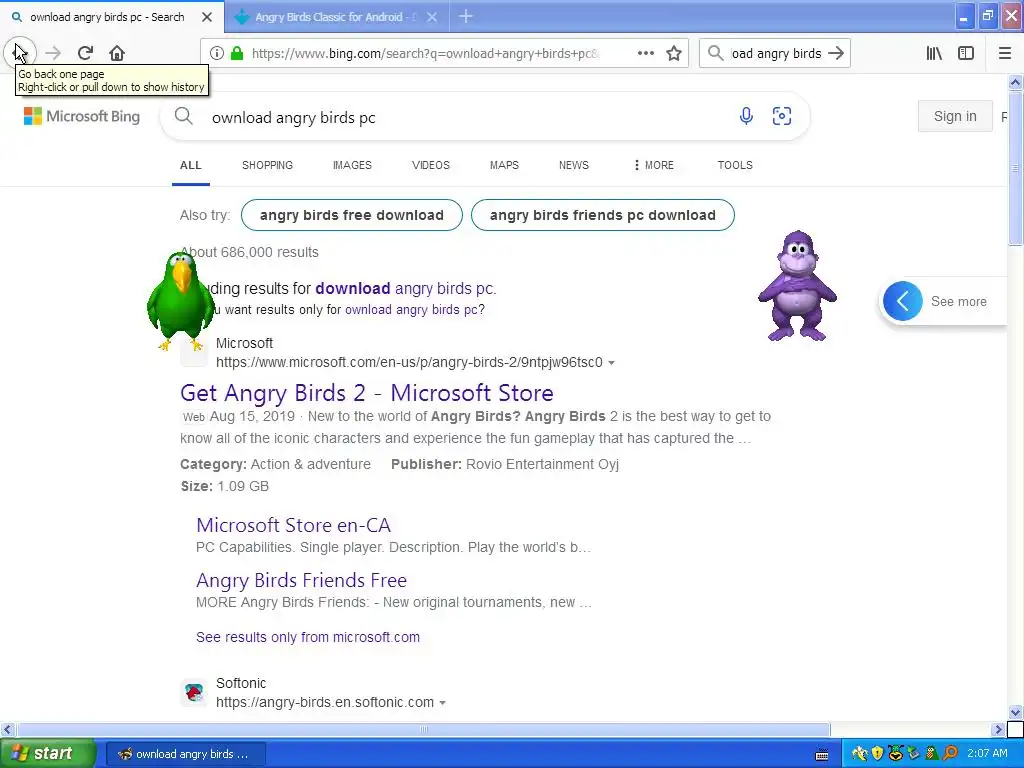Viewport: 1024px width, 768px height.
Task: Open the Firefox hamburger menu
Action: [1005, 54]
